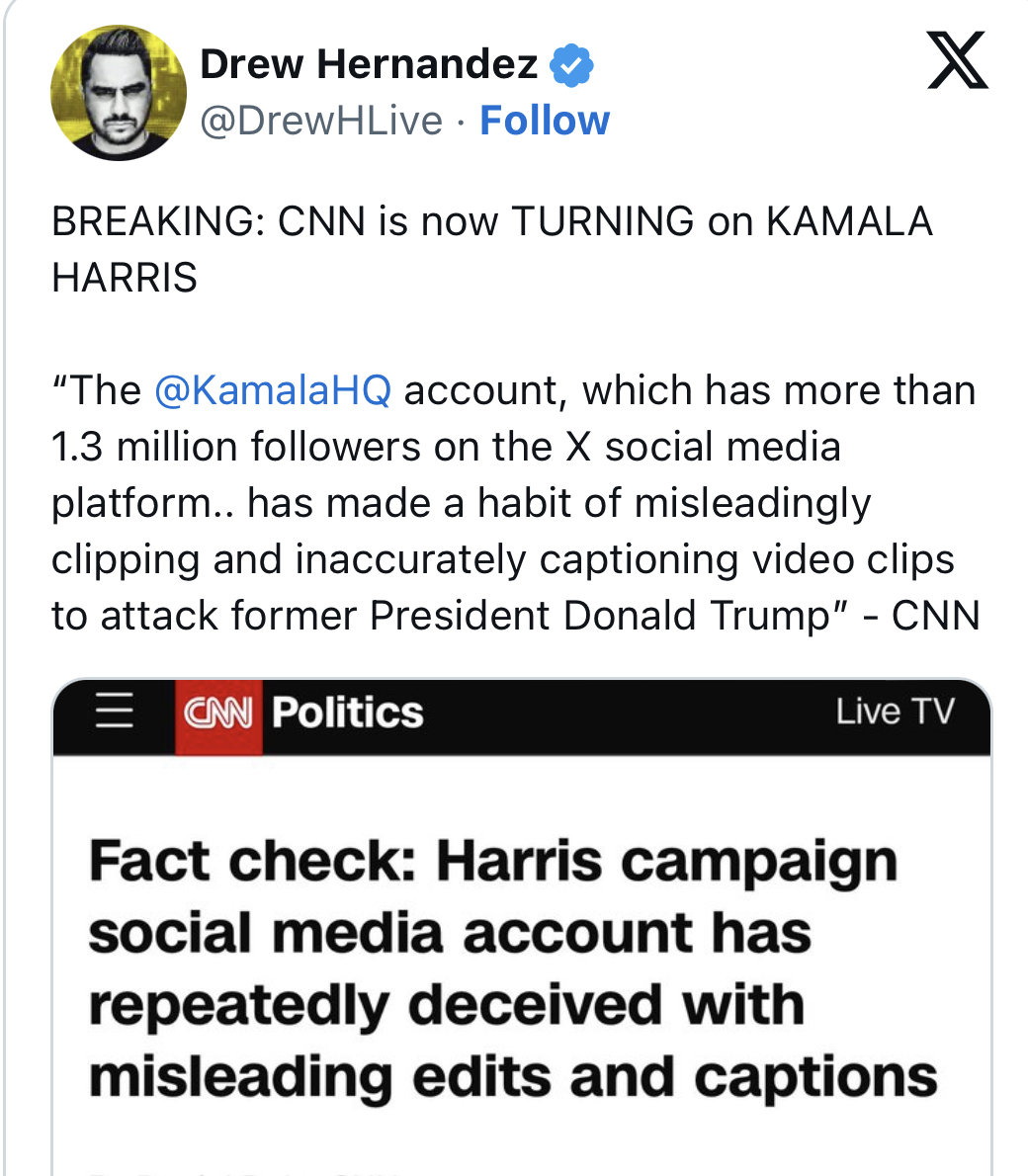Click the red CNN logo
This screenshot has height=1176, width=1028.
tap(218, 713)
